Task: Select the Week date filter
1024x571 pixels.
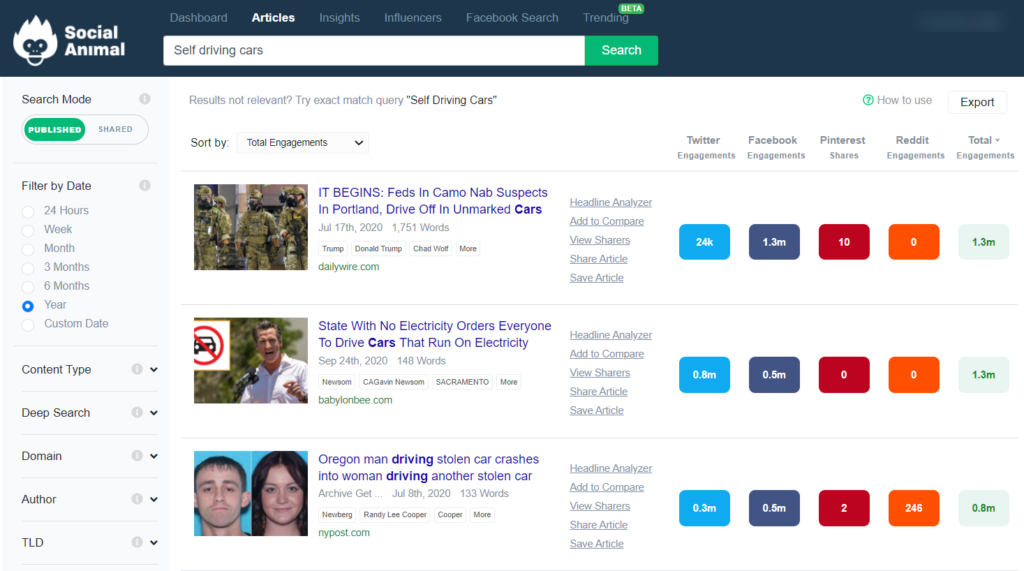Action: (x=28, y=231)
